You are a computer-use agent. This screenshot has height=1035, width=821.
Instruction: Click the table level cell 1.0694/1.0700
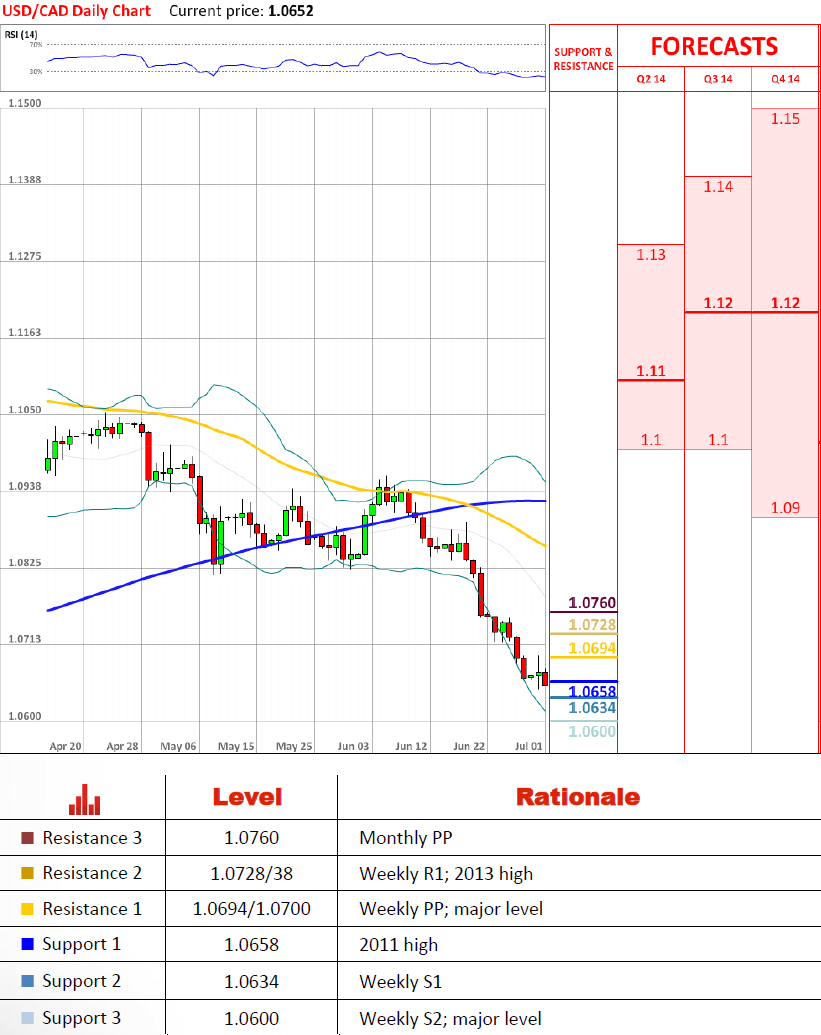[x=251, y=909]
